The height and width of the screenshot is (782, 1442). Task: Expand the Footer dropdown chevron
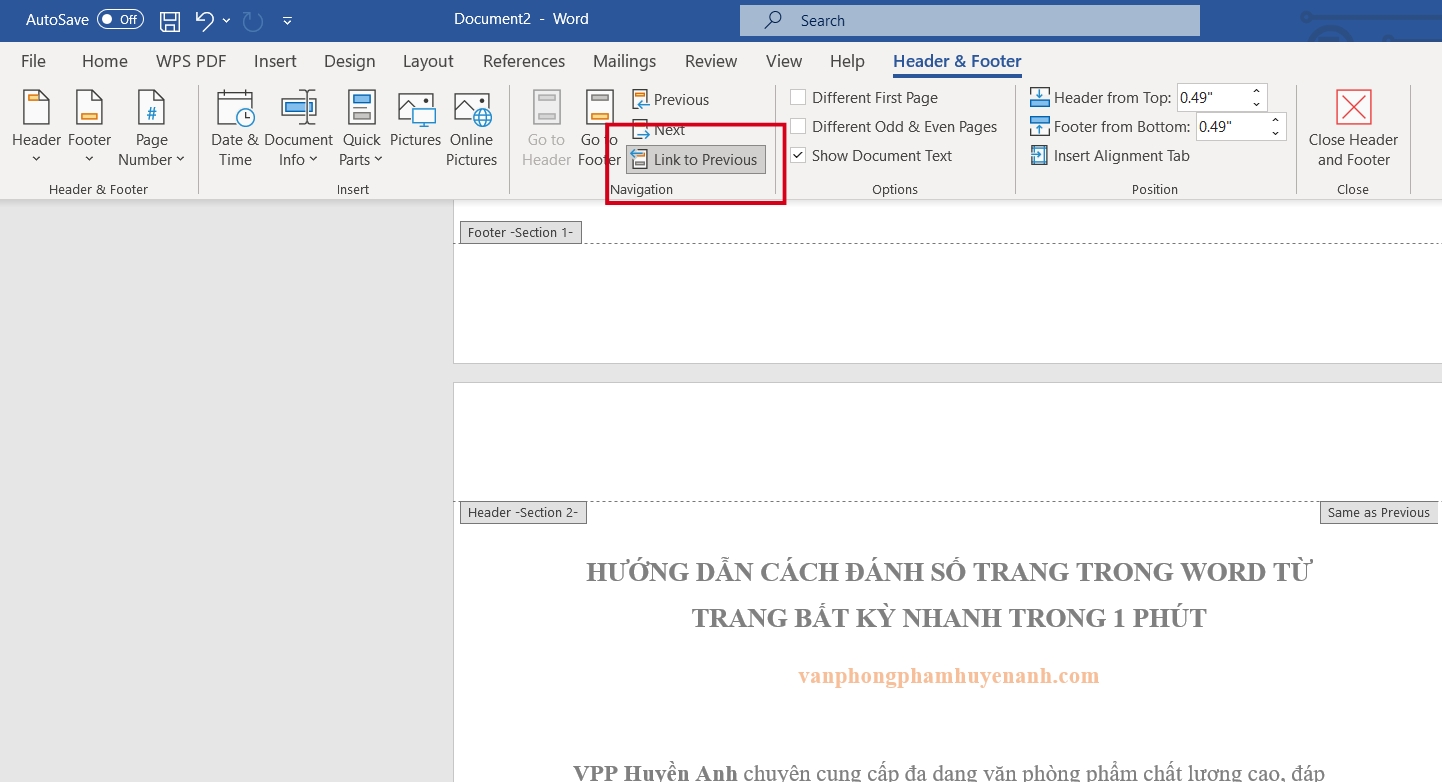click(89, 159)
